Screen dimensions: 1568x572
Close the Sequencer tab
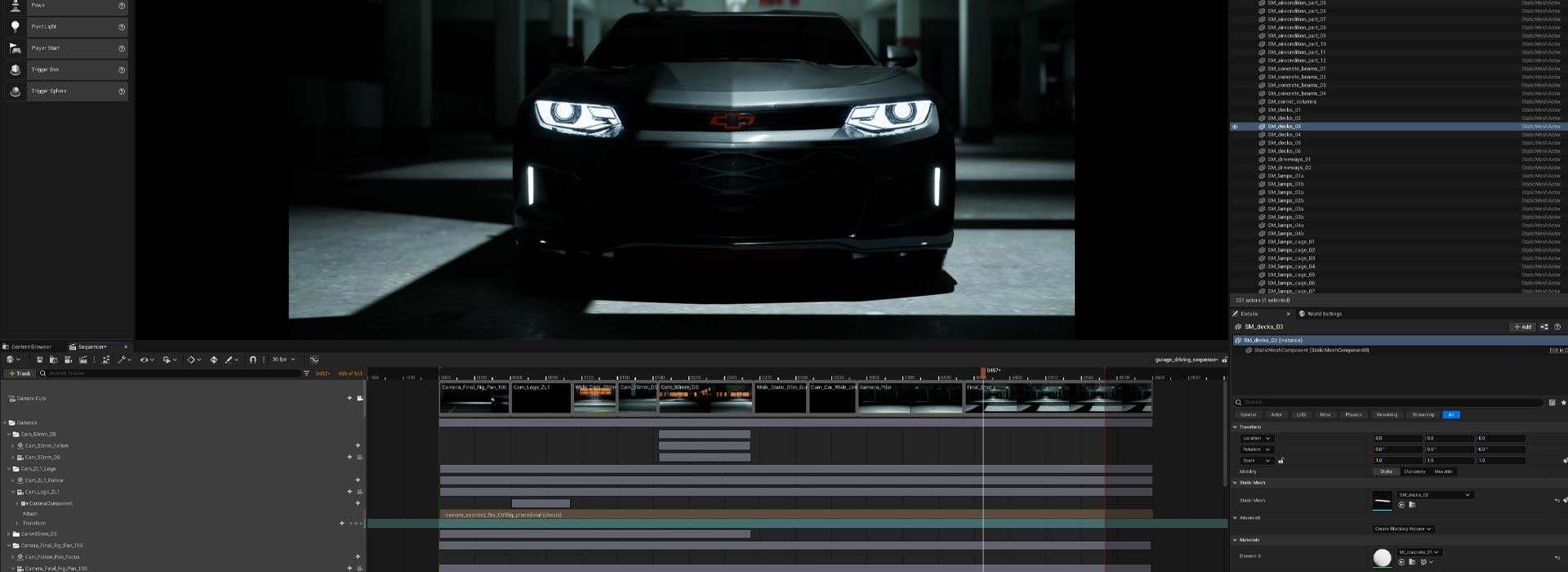[125, 346]
